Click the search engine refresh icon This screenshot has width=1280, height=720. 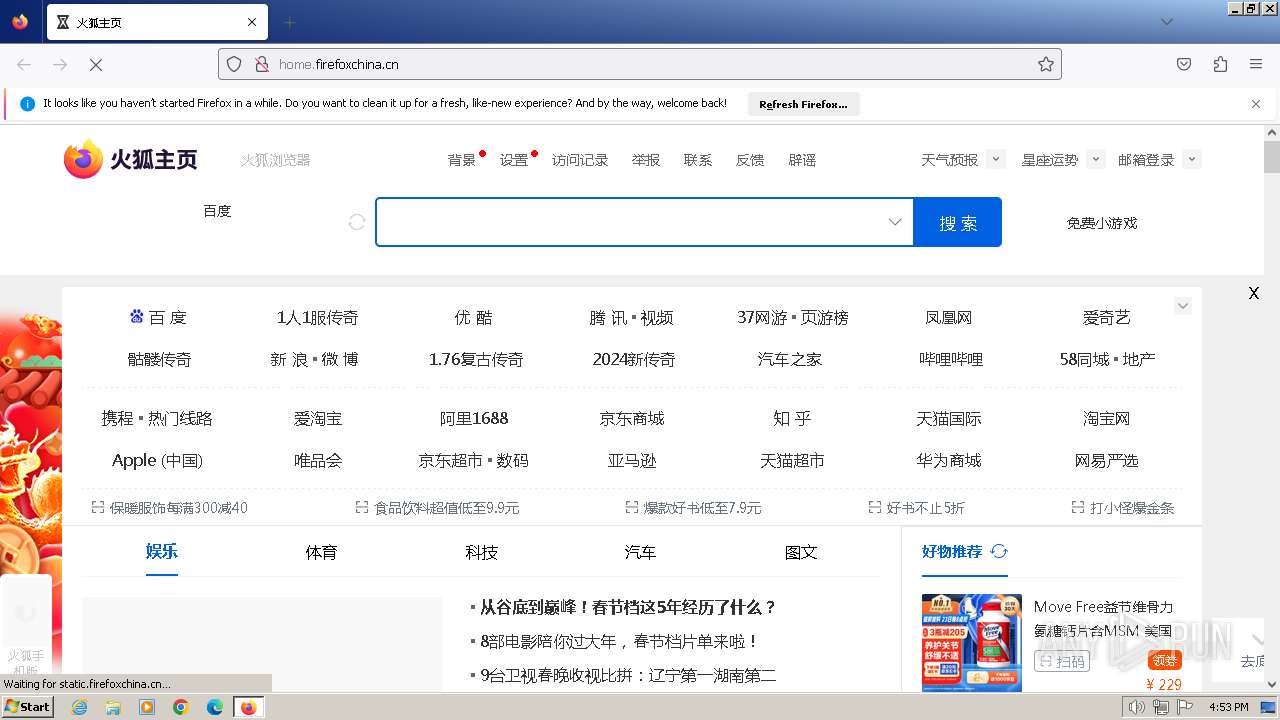point(357,222)
